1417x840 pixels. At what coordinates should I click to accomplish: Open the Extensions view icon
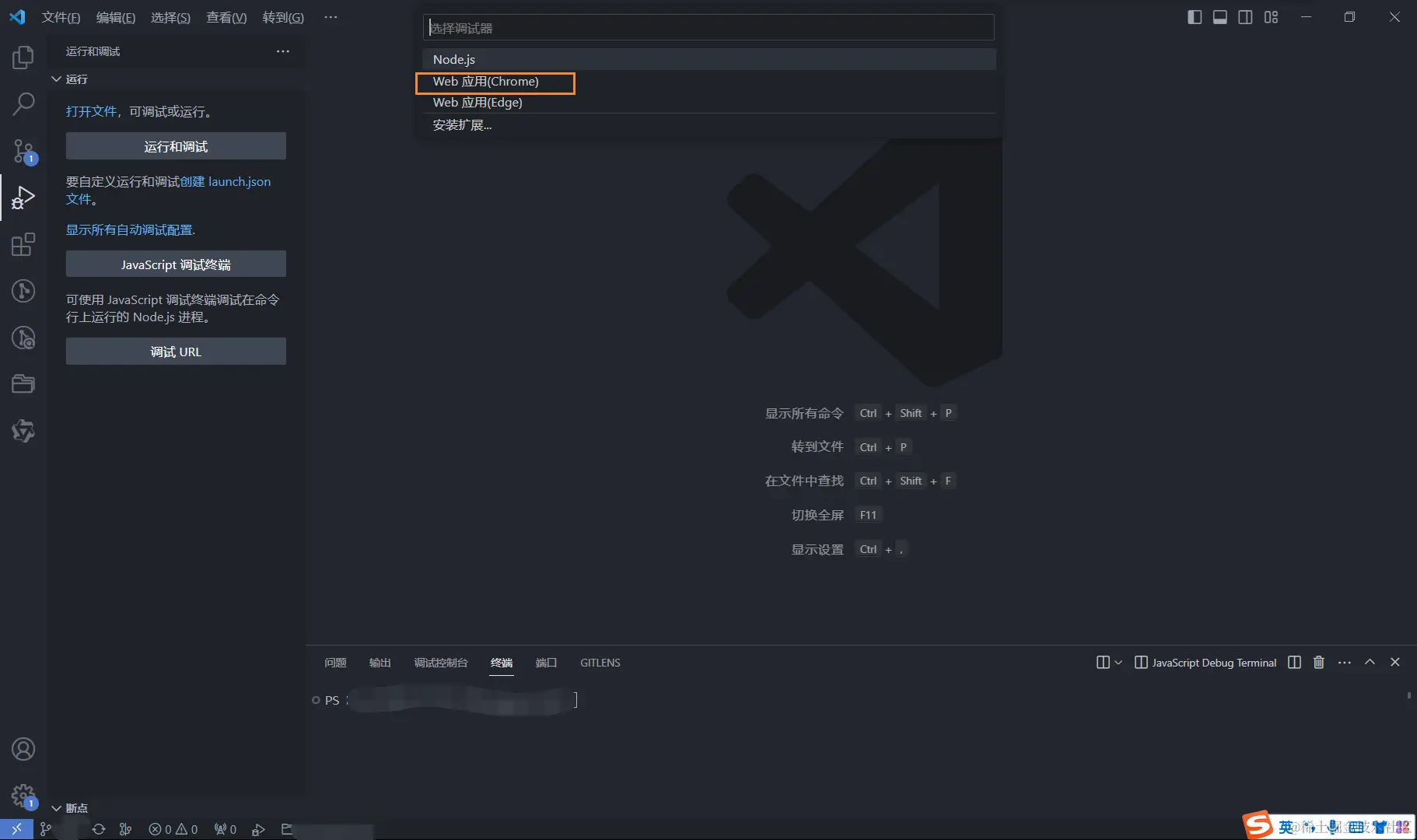coord(23,244)
